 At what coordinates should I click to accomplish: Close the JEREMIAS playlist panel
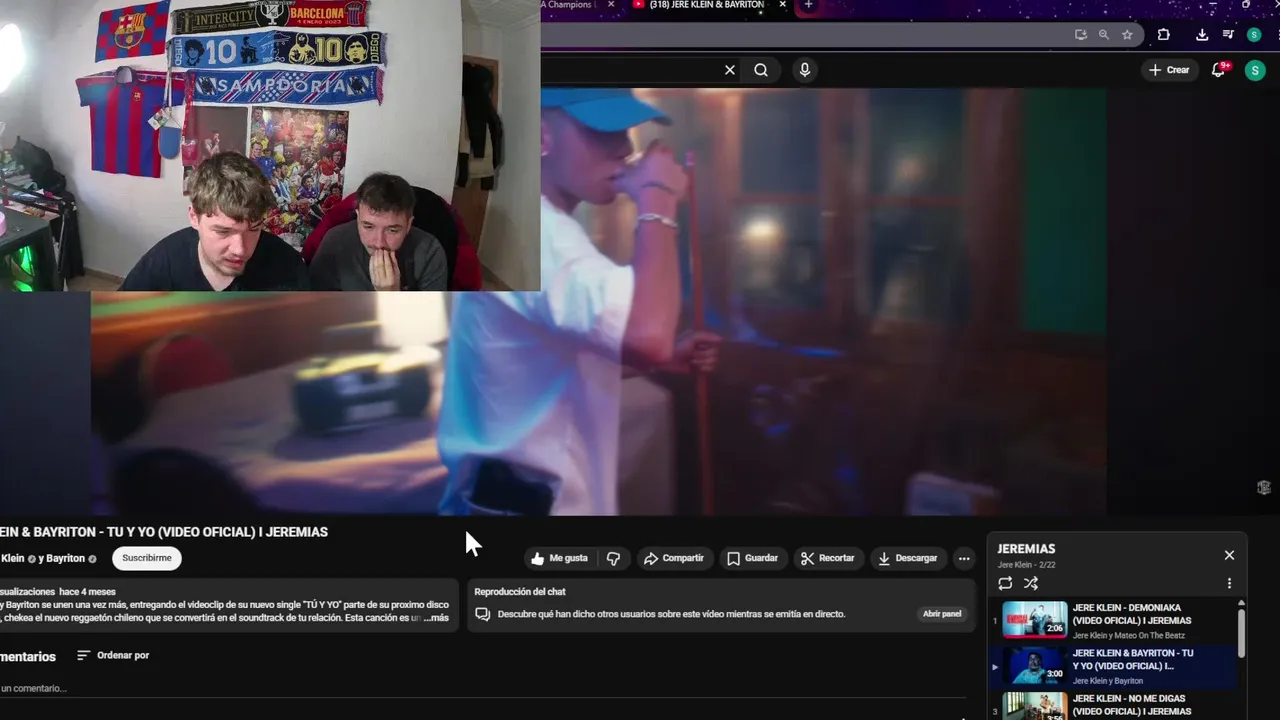pyautogui.click(x=1229, y=555)
